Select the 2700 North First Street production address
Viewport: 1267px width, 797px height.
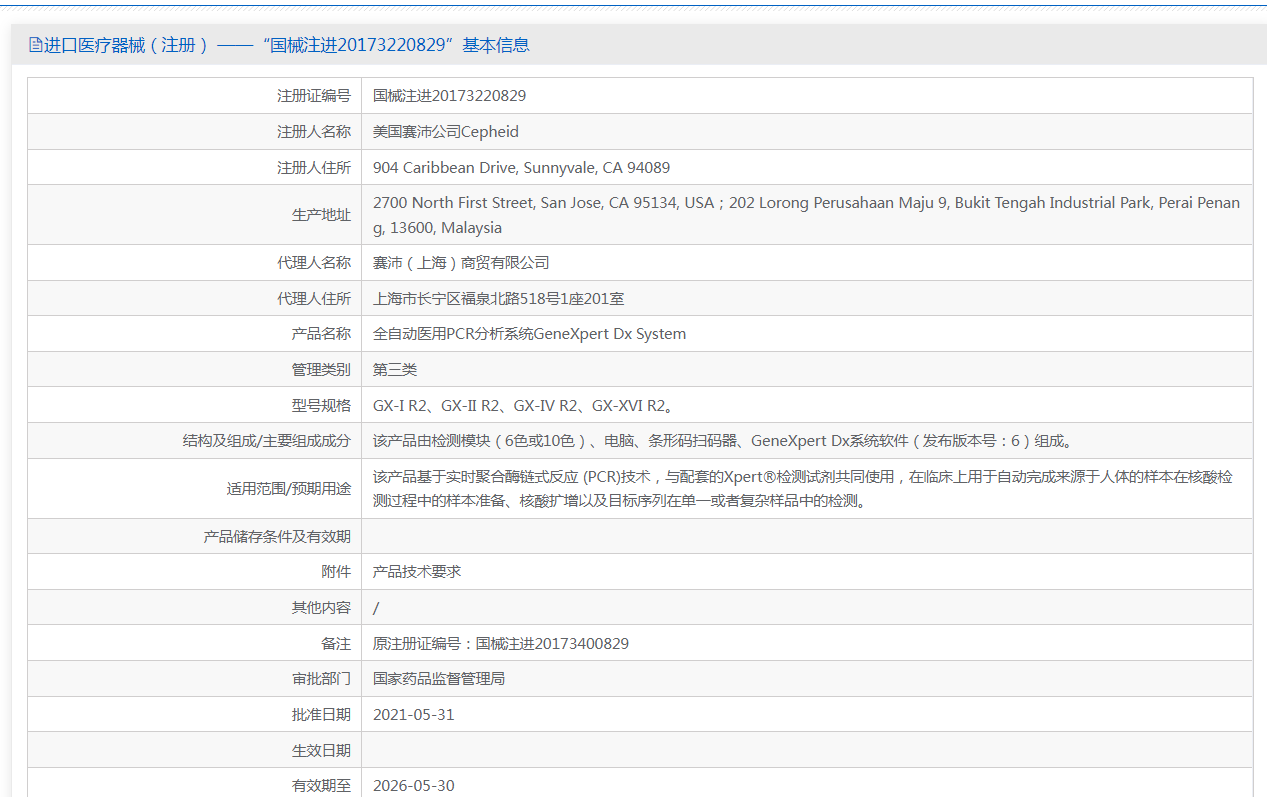pyautogui.click(x=806, y=215)
